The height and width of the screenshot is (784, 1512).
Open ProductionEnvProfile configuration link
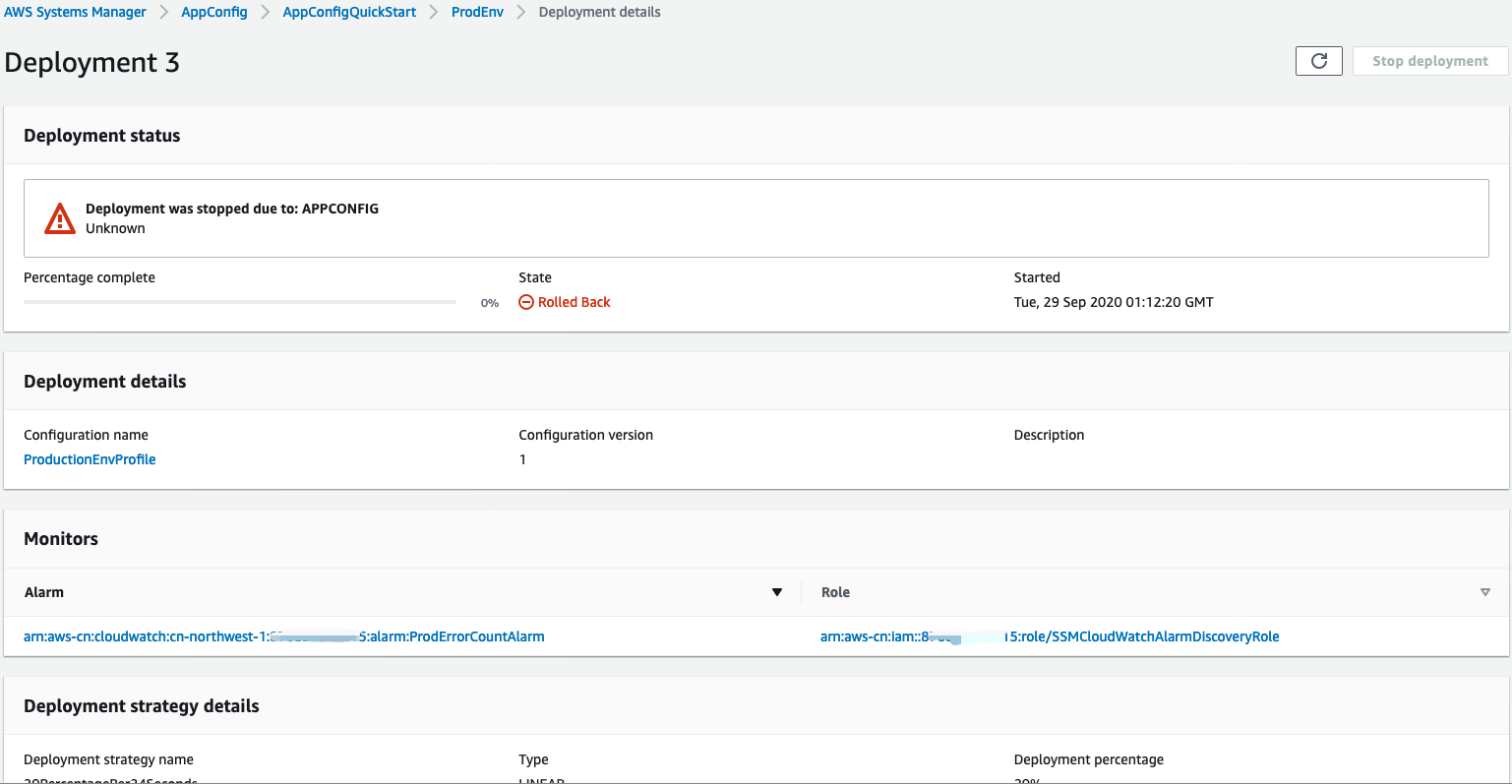90,459
